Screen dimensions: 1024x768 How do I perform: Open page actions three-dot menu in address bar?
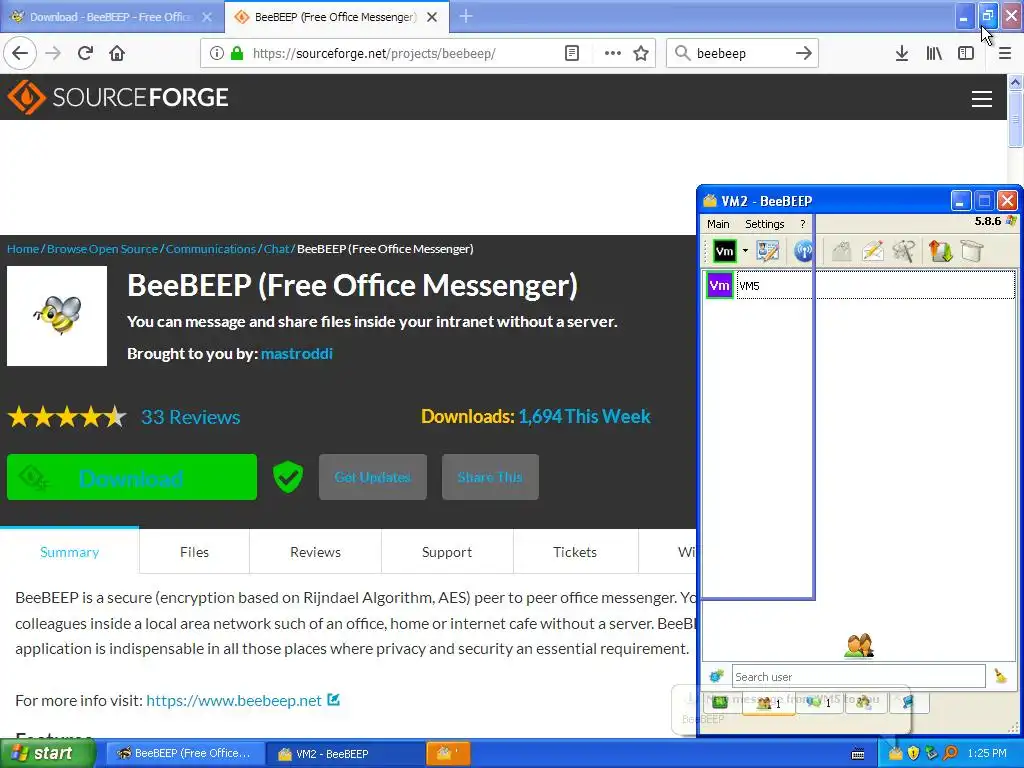[x=613, y=53]
